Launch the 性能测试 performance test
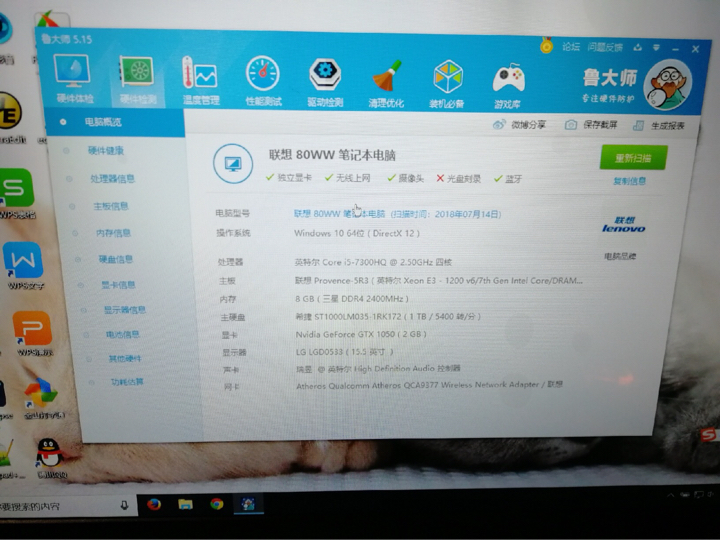This screenshot has width=720, height=540. coord(263,81)
